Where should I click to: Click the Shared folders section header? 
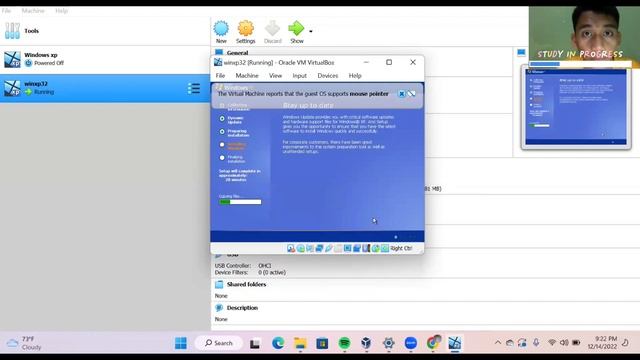[246, 284]
